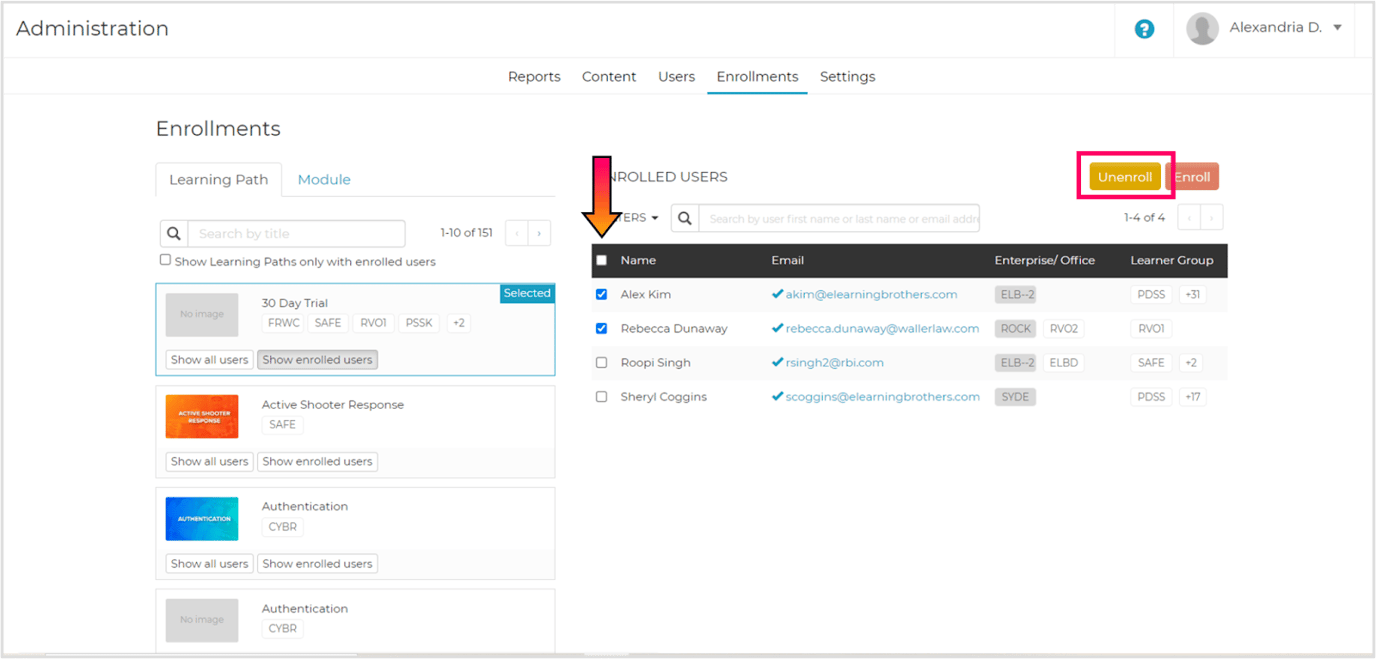
Task: Click the Unenroll button
Action: 1124,176
